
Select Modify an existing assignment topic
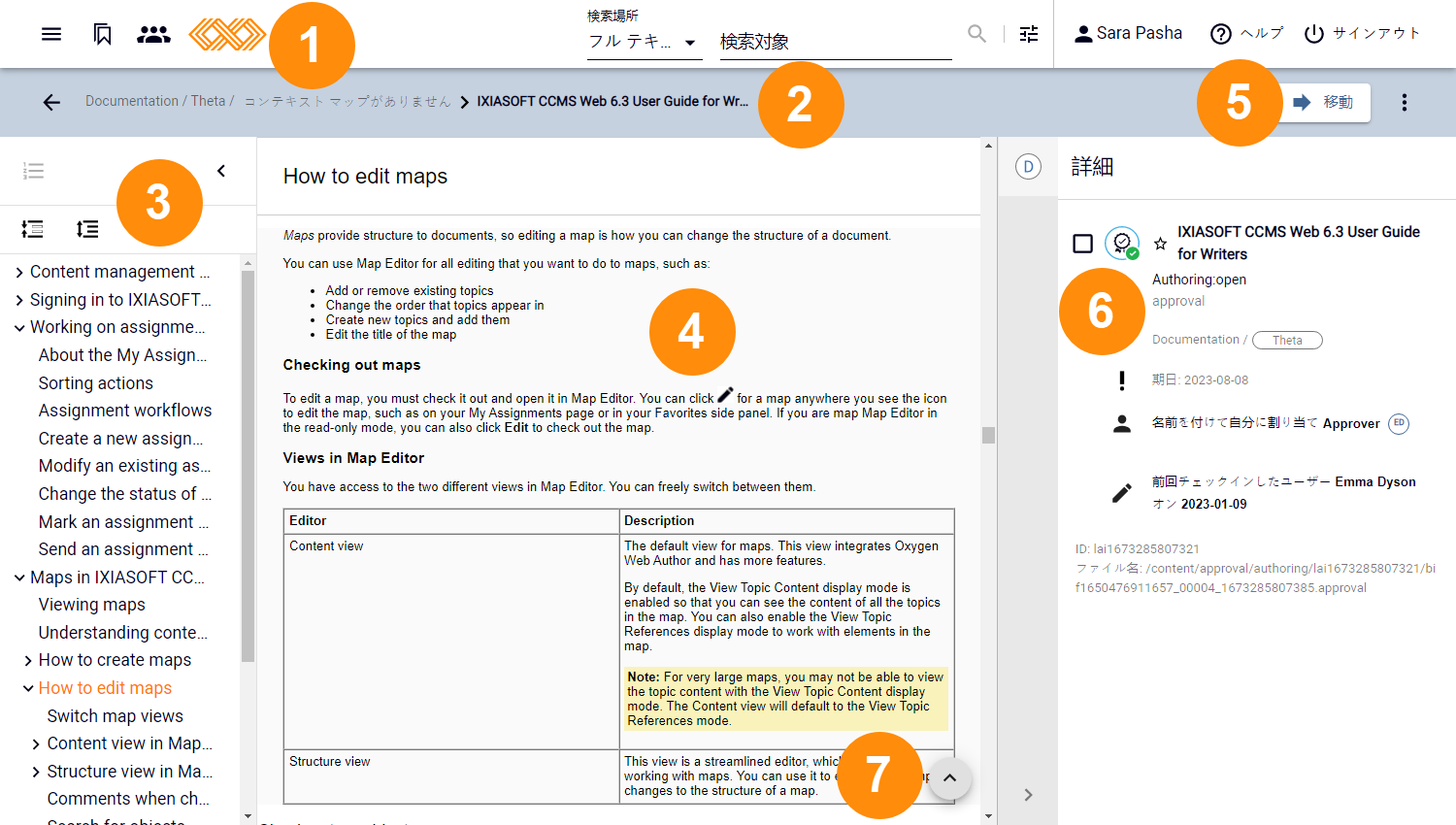[x=124, y=466]
